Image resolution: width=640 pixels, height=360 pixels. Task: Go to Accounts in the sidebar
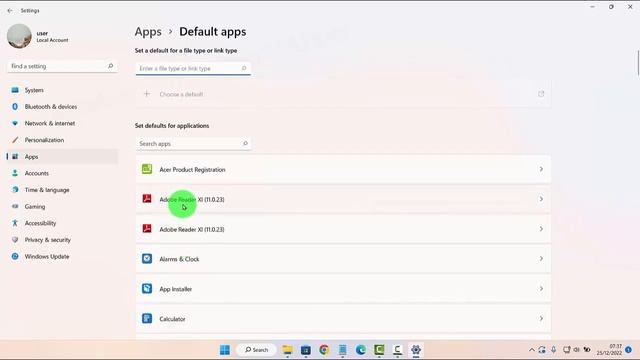pyautogui.click(x=62, y=173)
